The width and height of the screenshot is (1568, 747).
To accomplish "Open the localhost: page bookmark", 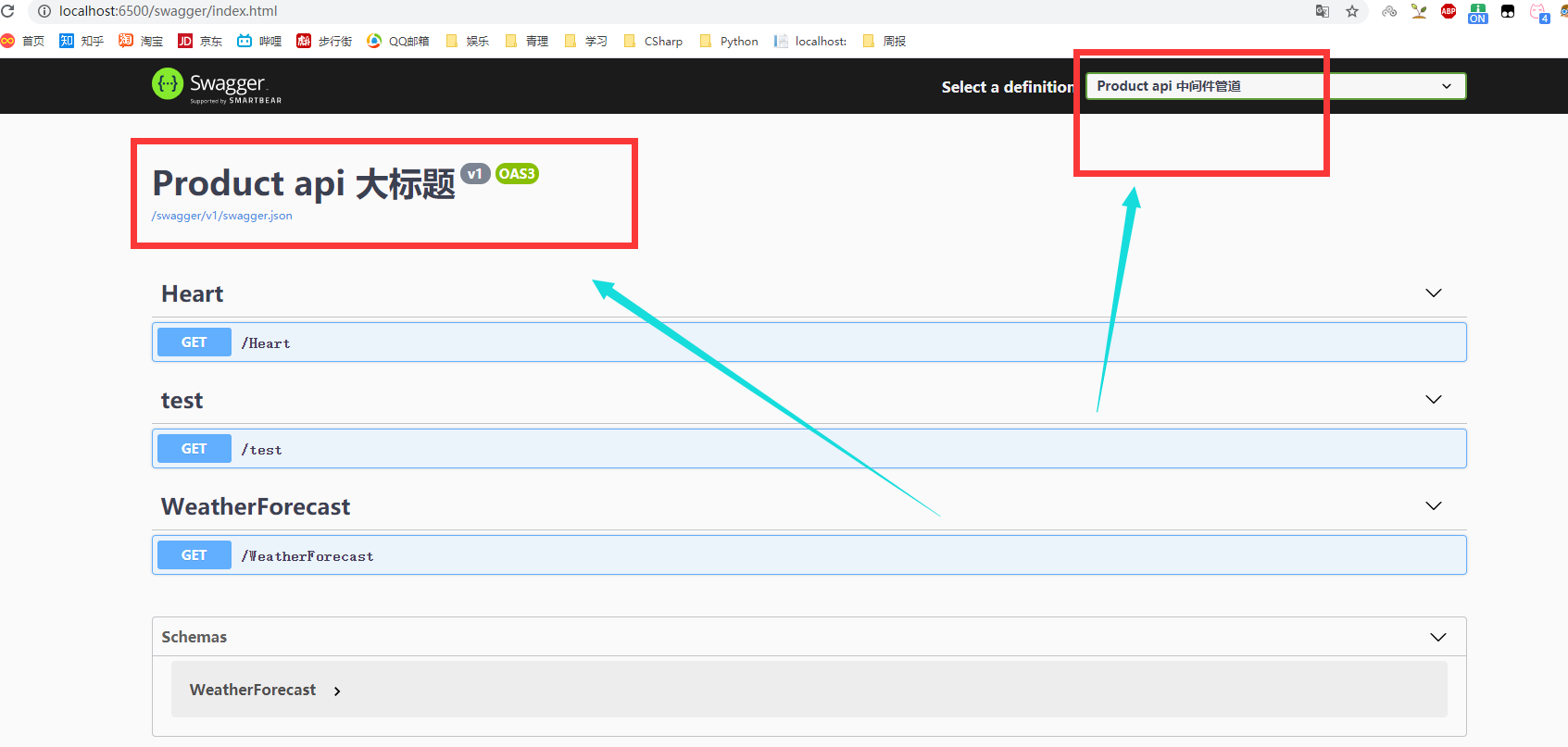I will point(810,41).
